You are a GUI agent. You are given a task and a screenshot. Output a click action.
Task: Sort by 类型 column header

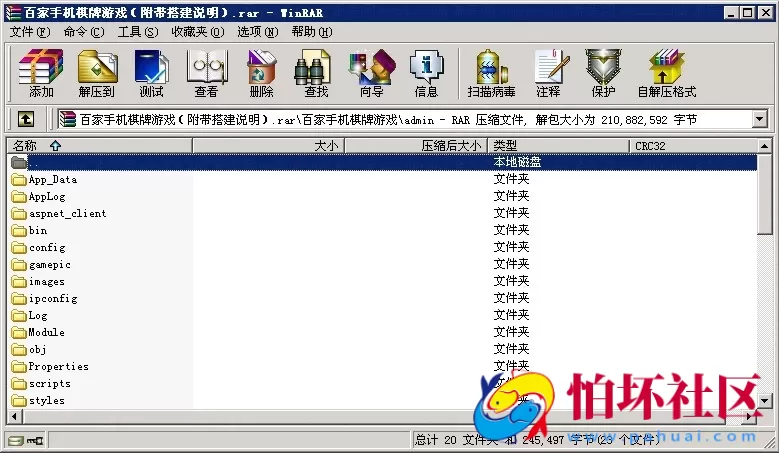[559, 146]
